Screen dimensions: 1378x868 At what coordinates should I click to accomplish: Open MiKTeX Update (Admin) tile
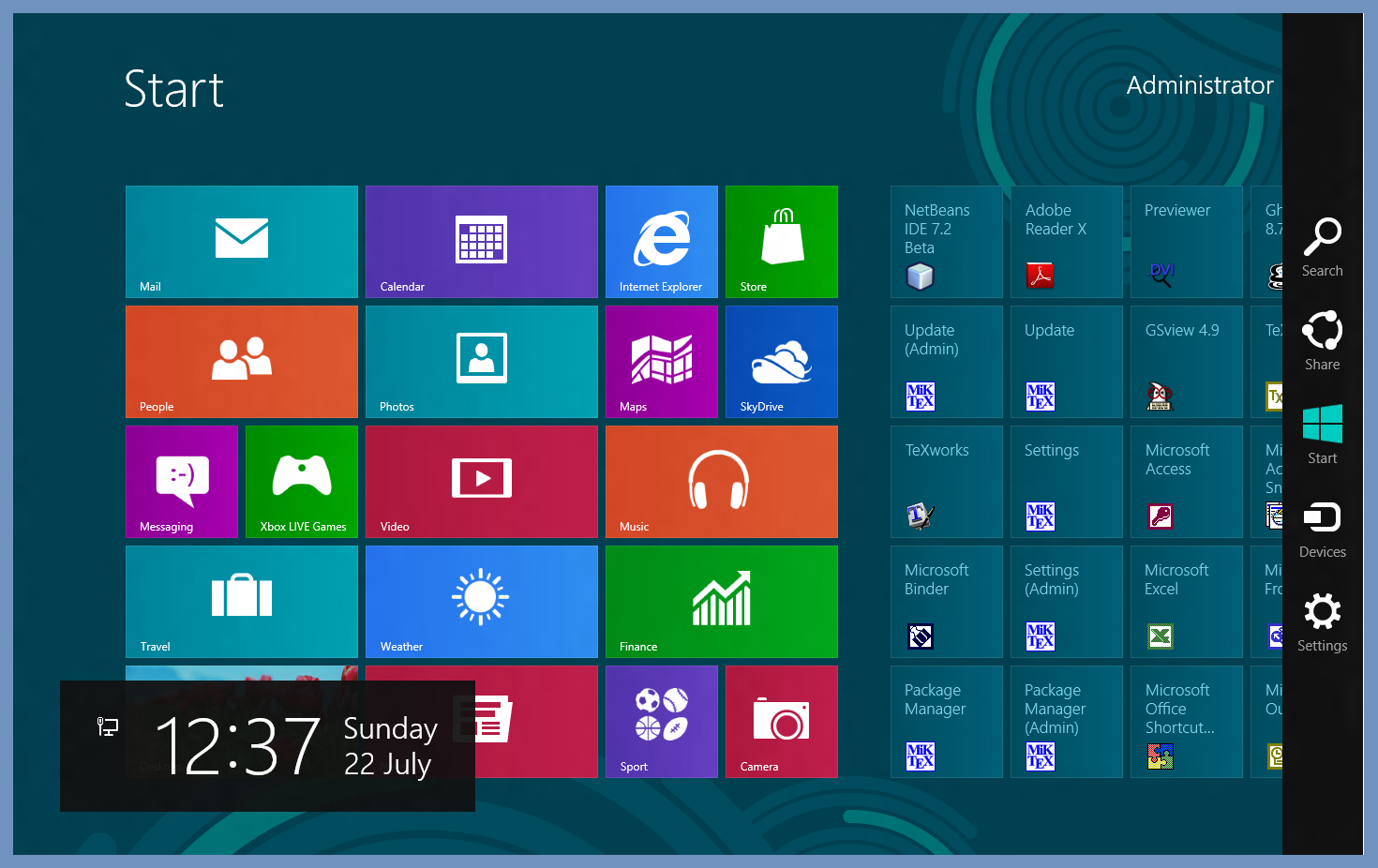tap(947, 362)
